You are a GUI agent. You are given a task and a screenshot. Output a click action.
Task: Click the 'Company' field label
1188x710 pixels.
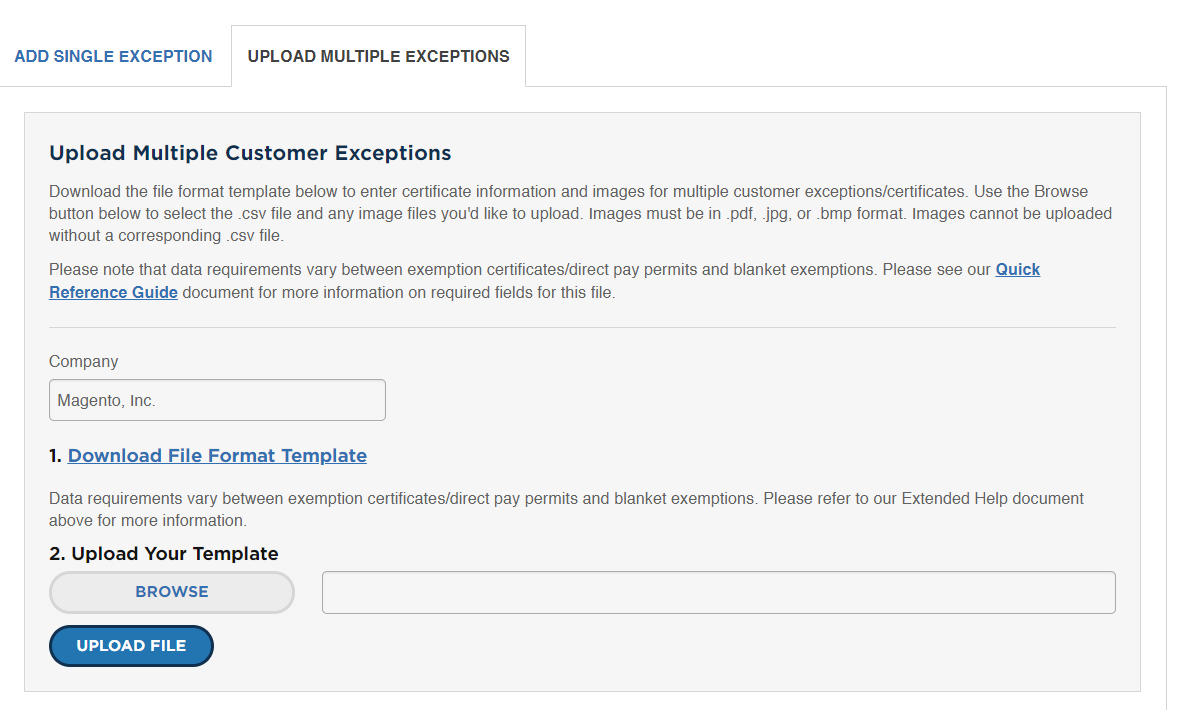click(x=83, y=361)
